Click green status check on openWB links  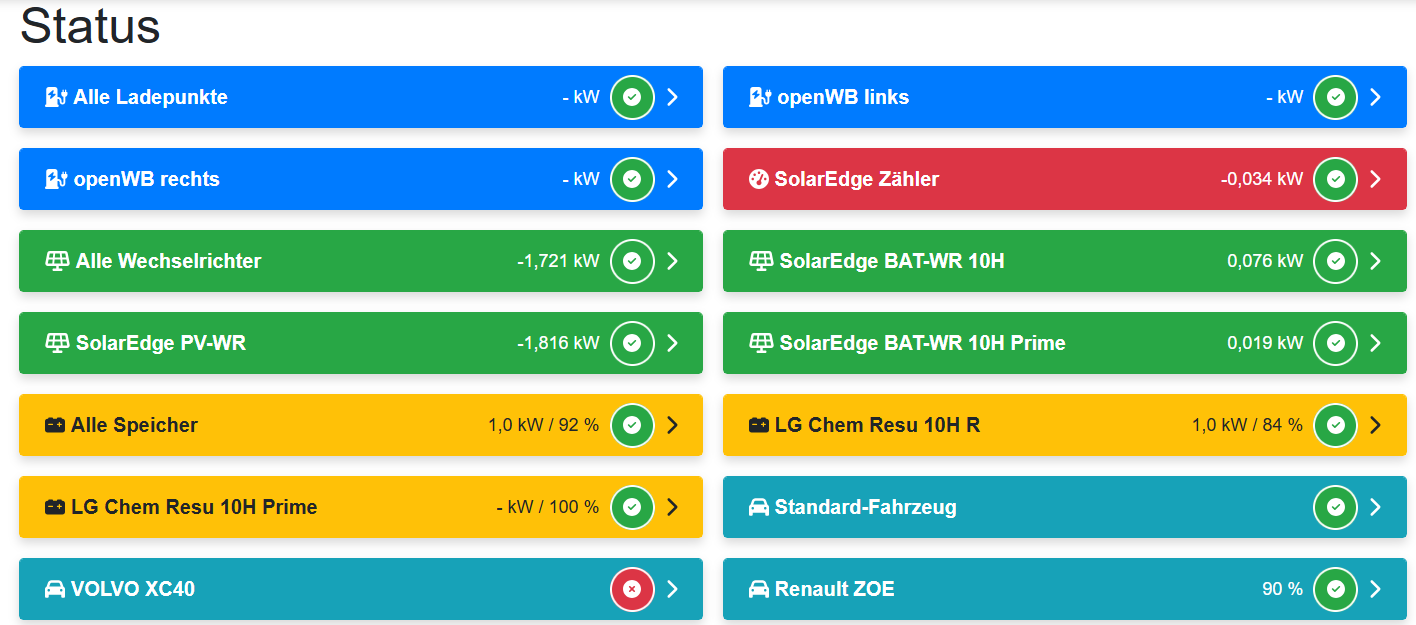point(1335,97)
